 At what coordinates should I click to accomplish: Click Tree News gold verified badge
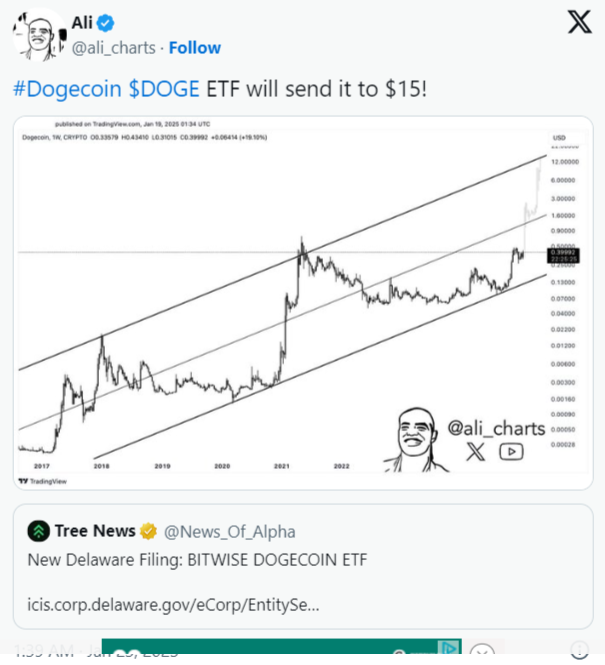[x=150, y=531]
